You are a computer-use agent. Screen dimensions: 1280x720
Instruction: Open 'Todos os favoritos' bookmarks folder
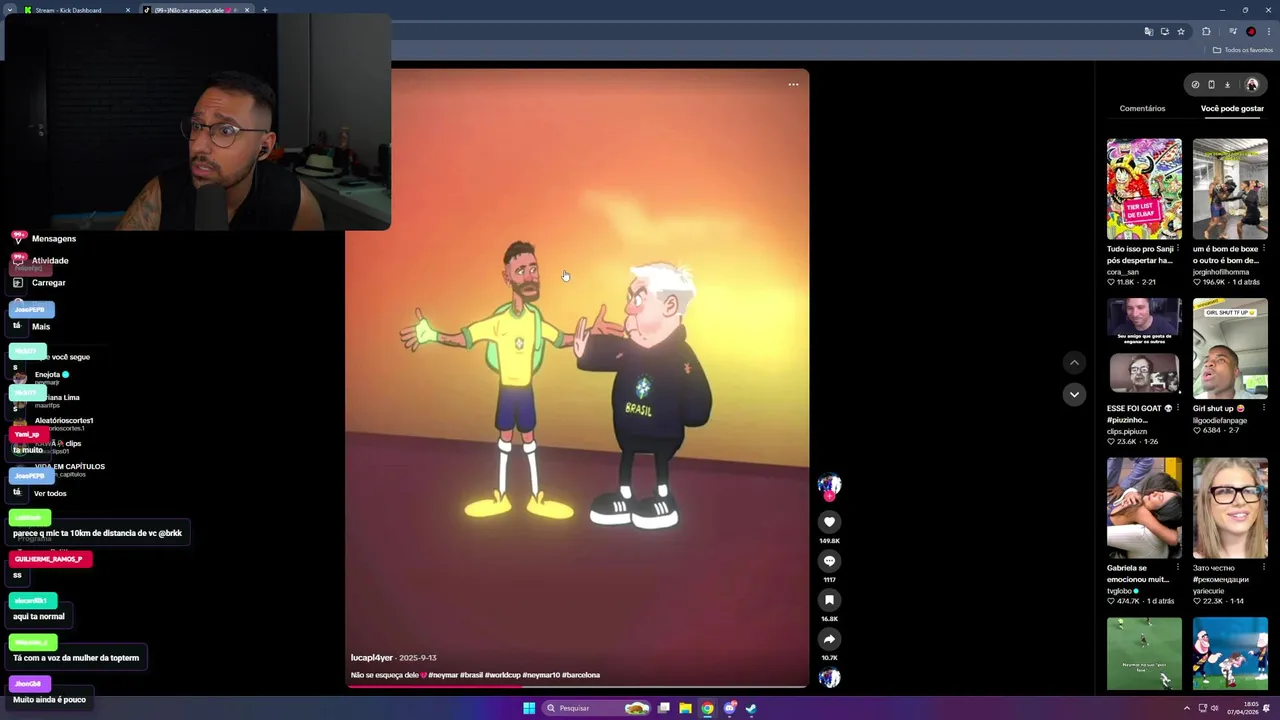1243,50
